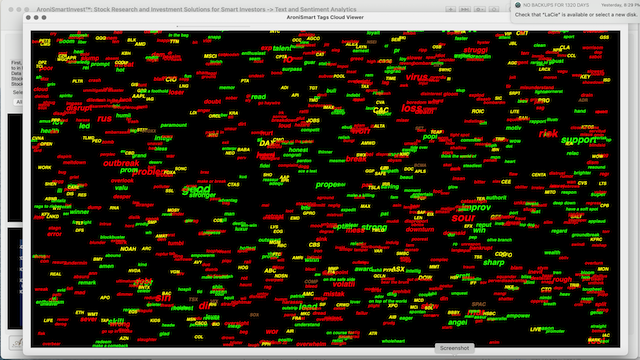Select the red tag 'loser'
The height and width of the screenshot is (360, 640).
coord(176,93)
